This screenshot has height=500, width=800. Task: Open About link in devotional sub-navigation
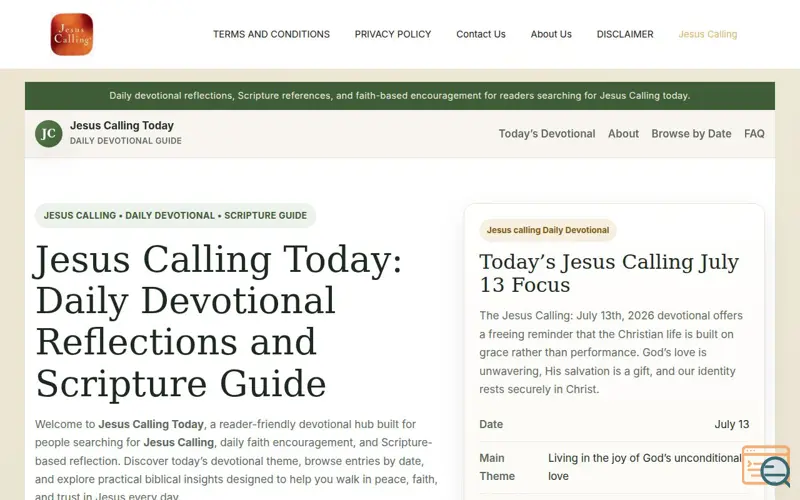(623, 134)
